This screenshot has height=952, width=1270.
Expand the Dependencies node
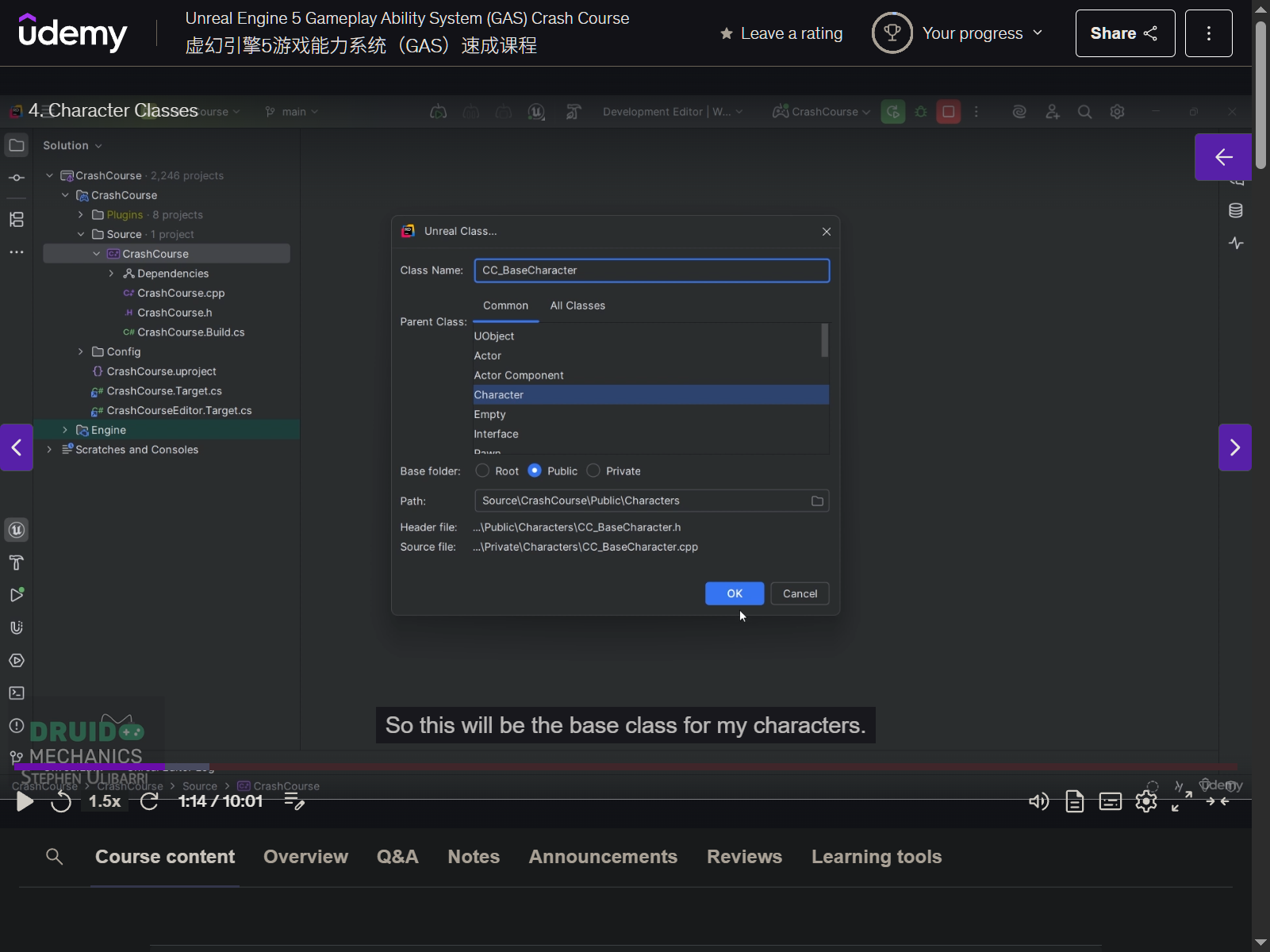111,274
